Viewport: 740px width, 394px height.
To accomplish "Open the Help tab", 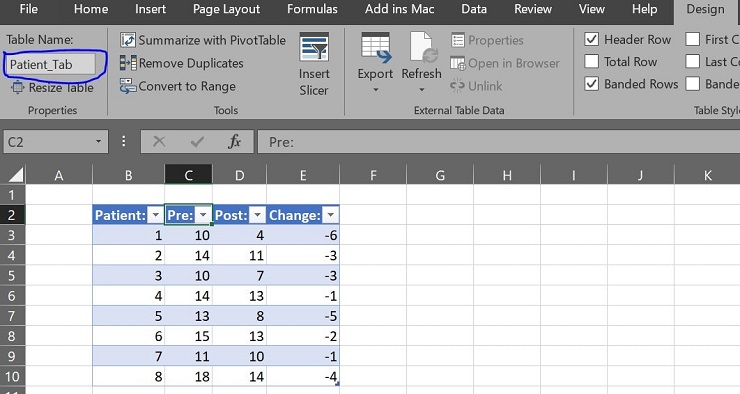I will 644,9.
